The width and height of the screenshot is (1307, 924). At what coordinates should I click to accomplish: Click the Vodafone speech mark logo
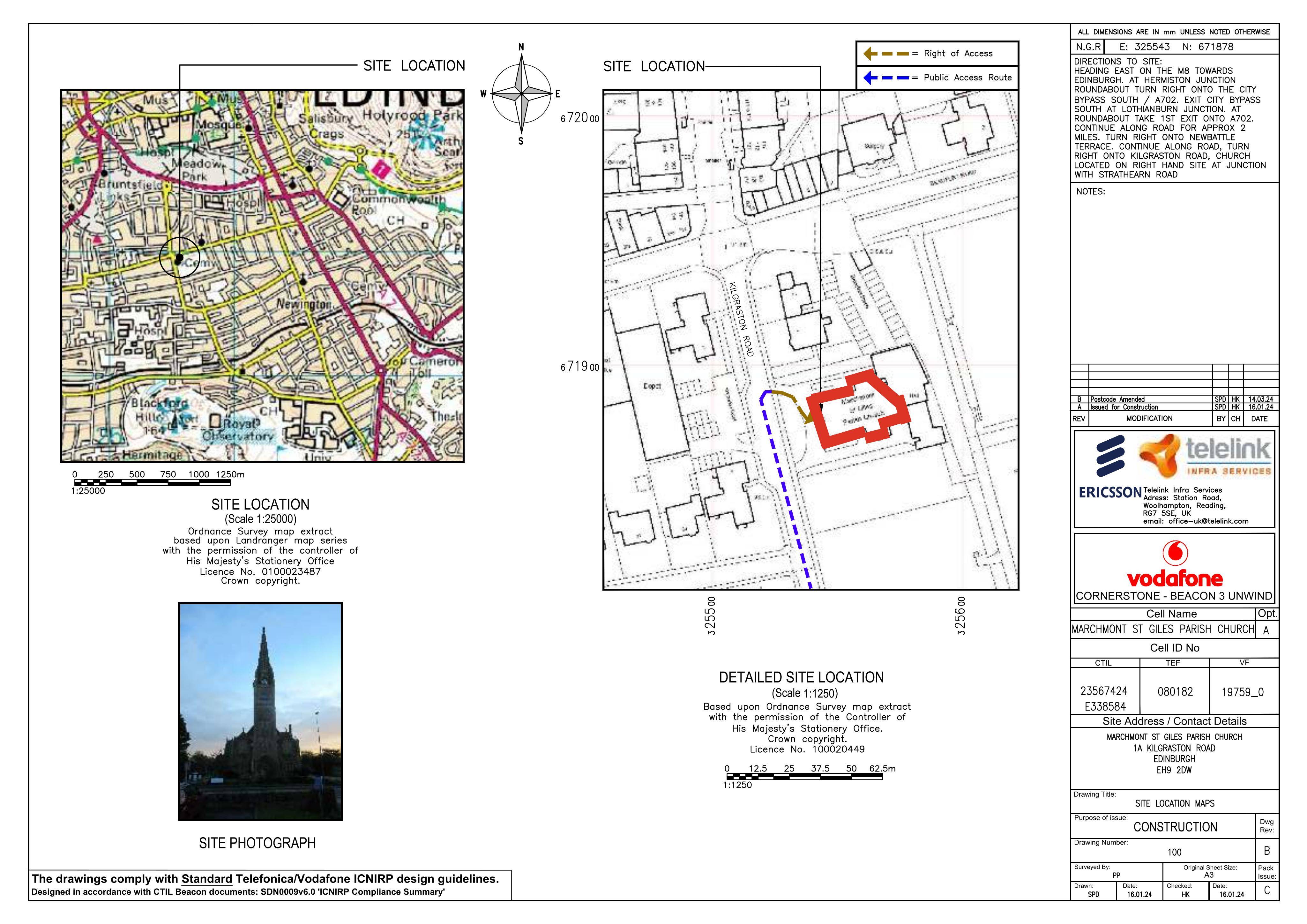1175,552
